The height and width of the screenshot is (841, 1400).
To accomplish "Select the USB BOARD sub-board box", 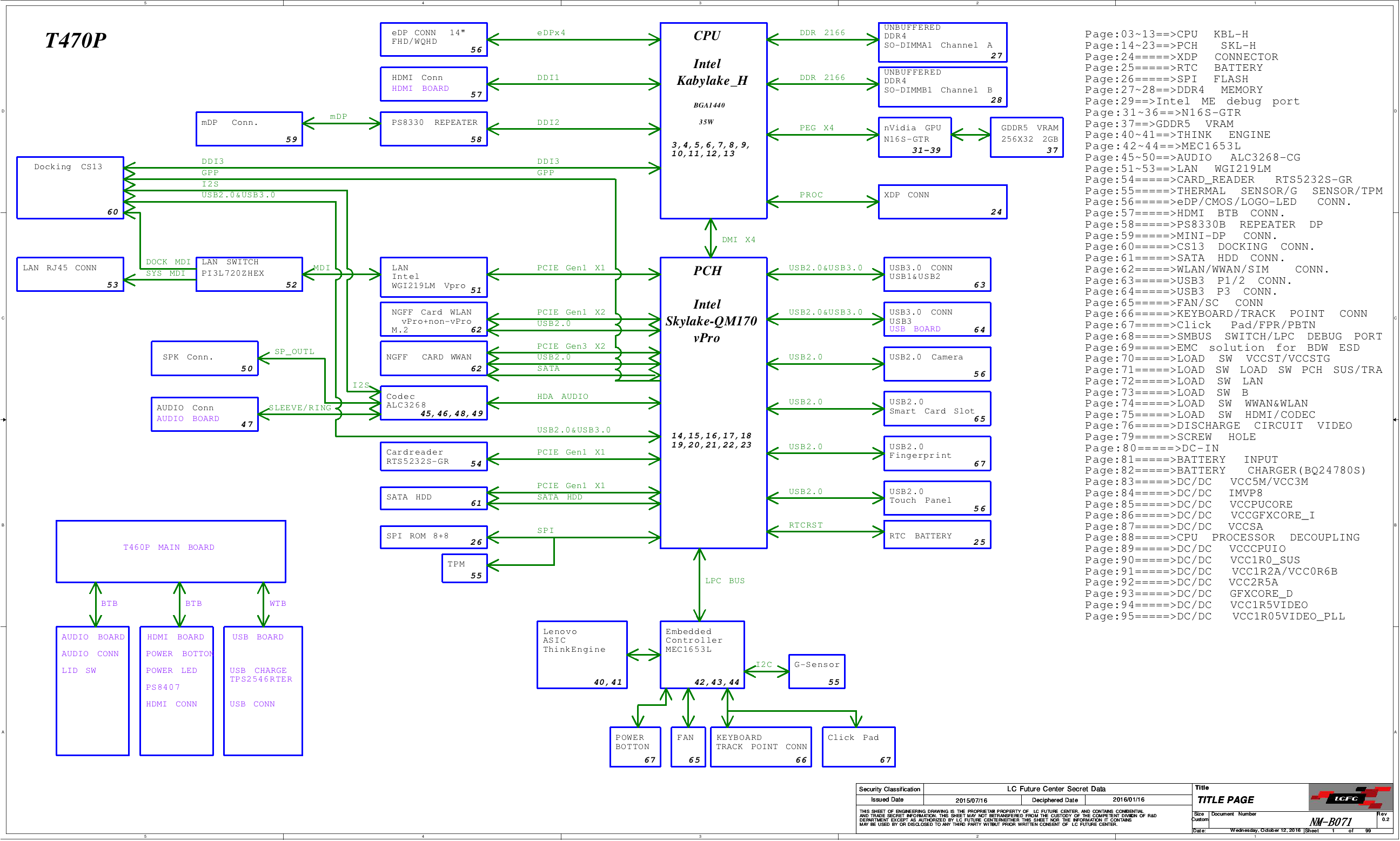I will (263, 691).
